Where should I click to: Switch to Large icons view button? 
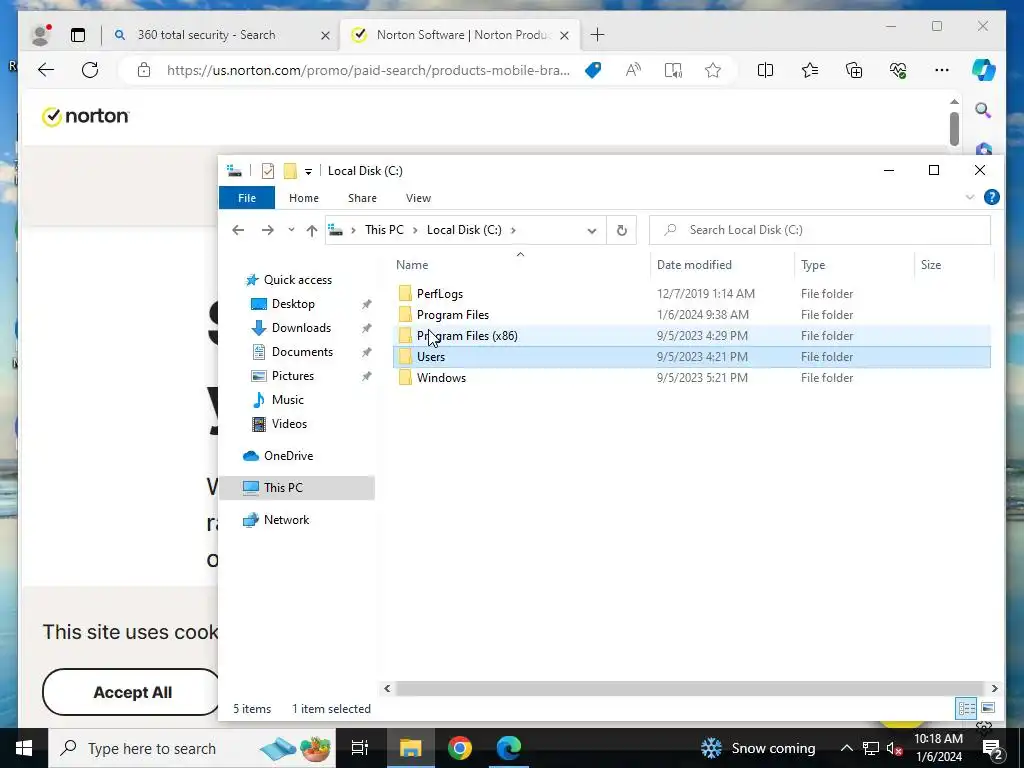point(987,708)
